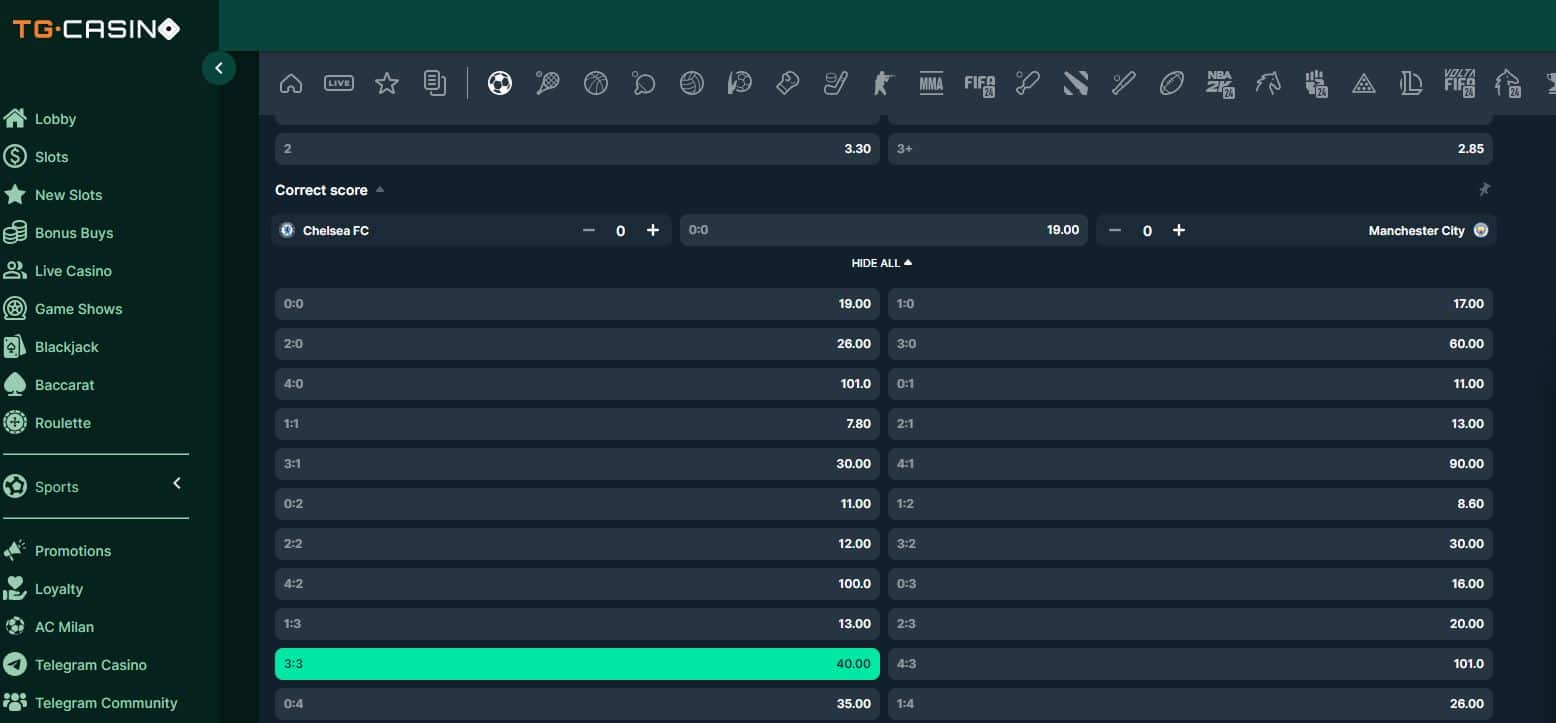Image resolution: width=1556 pixels, height=723 pixels.
Task: Increase Chelsea FC goals with plus
Action: 653,230
